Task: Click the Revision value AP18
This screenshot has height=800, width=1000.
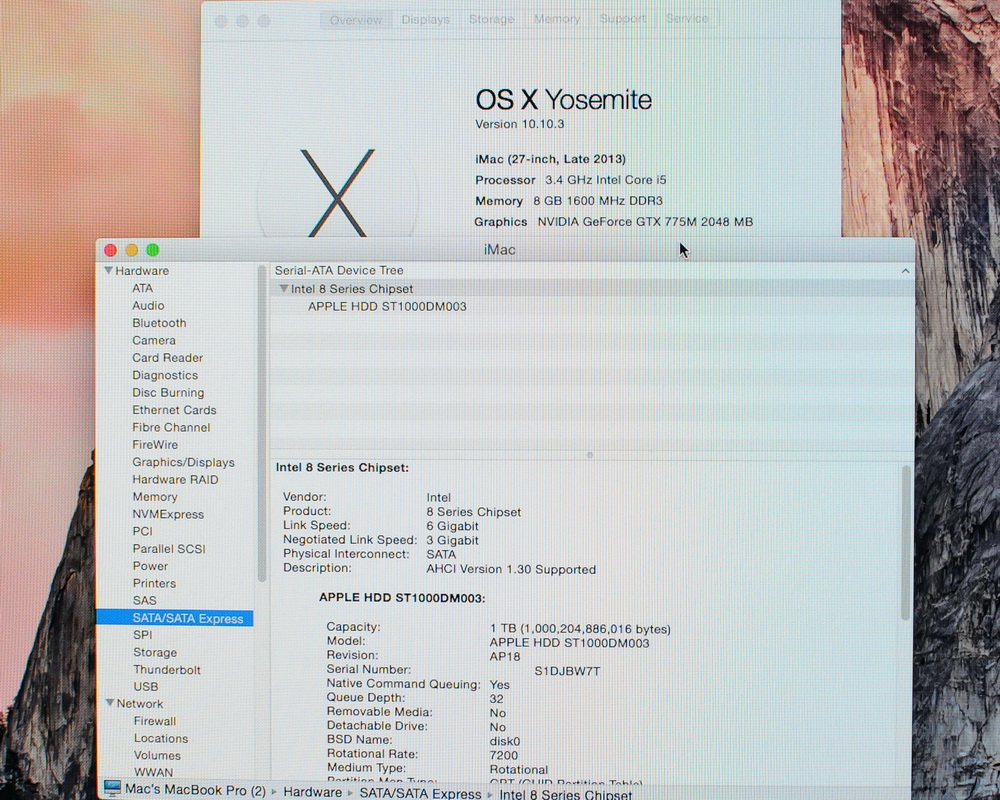Action: click(x=504, y=656)
